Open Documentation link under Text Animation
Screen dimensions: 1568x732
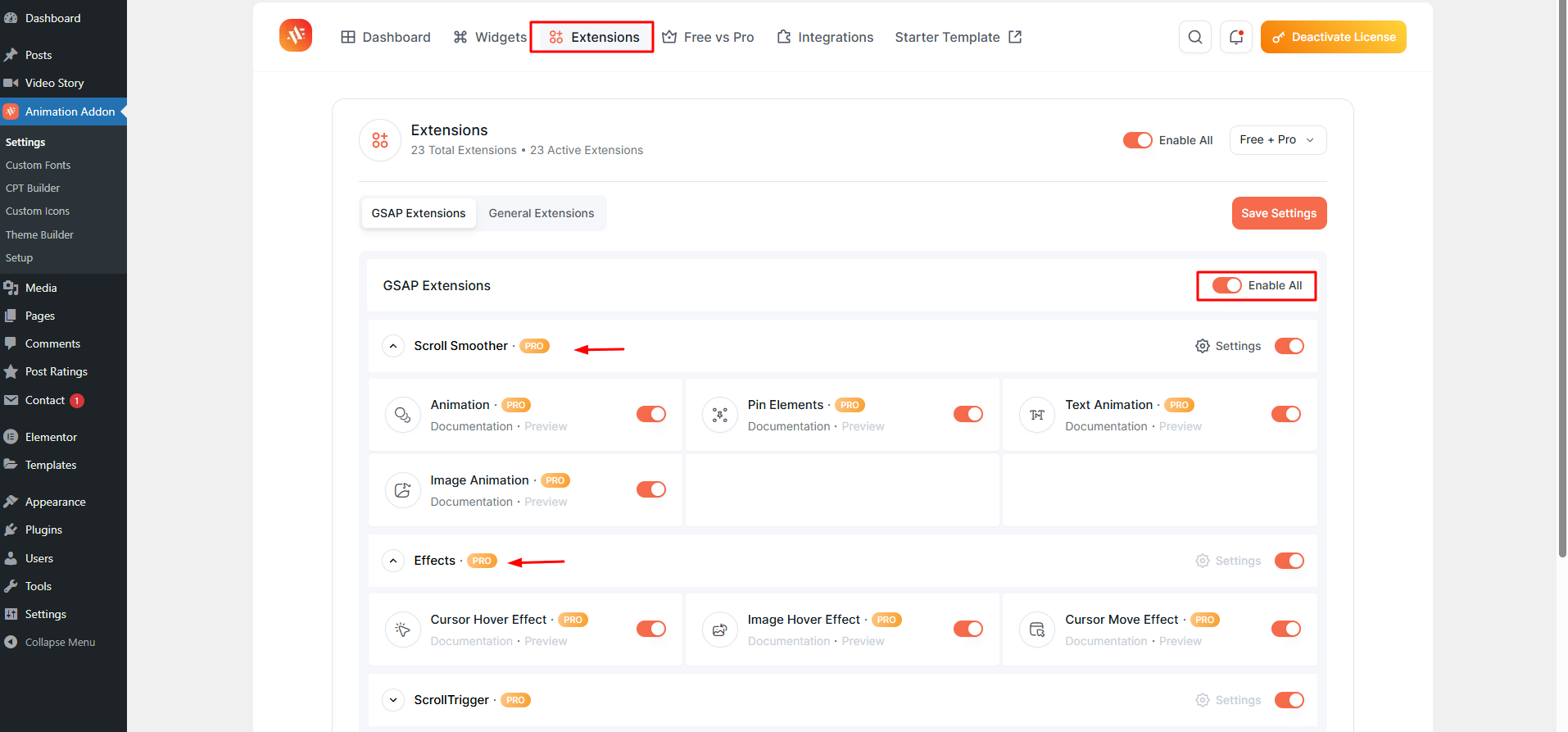[x=1106, y=426]
